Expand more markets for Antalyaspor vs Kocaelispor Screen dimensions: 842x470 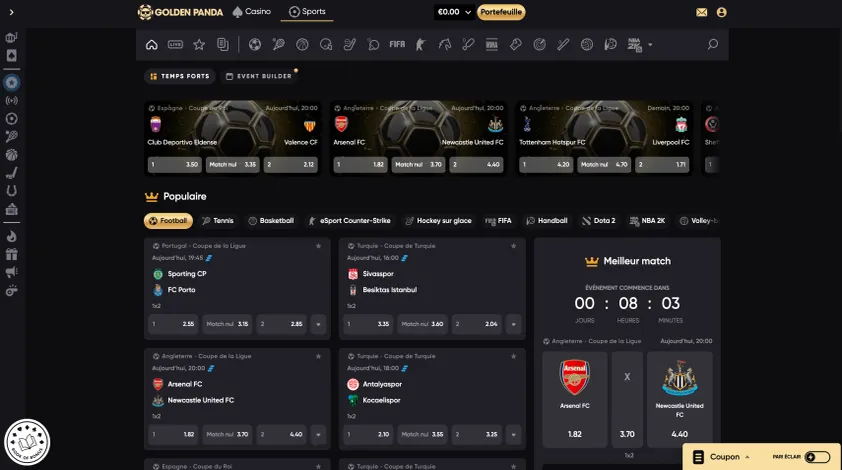pos(513,435)
